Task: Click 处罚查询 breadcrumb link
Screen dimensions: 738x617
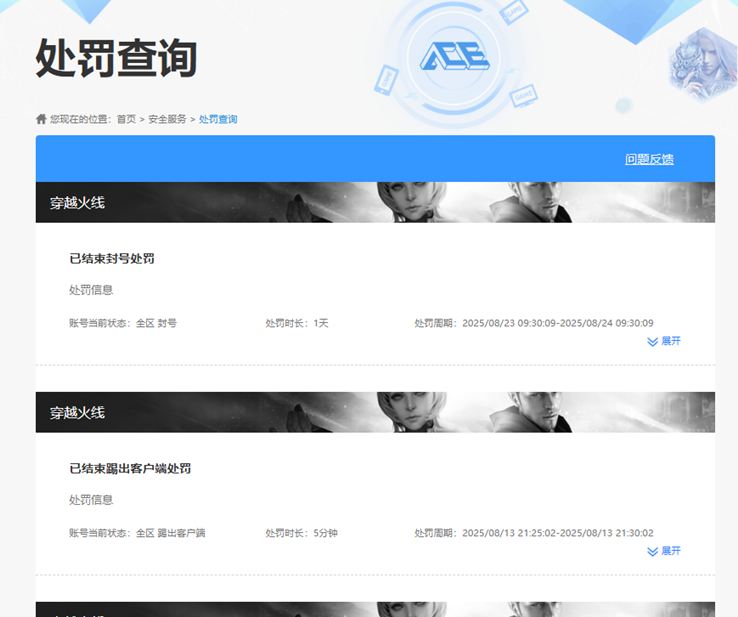Action: click(218, 119)
